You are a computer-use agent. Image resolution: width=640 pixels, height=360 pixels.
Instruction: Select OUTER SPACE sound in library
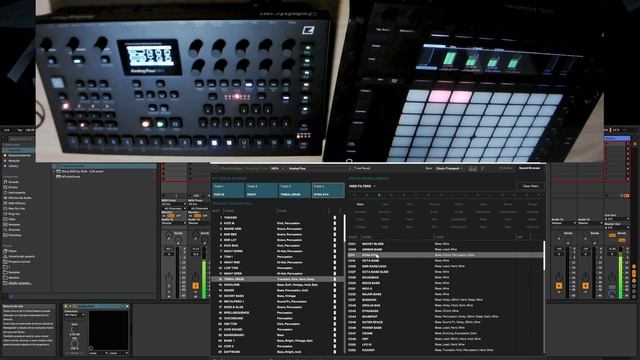(445, 322)
